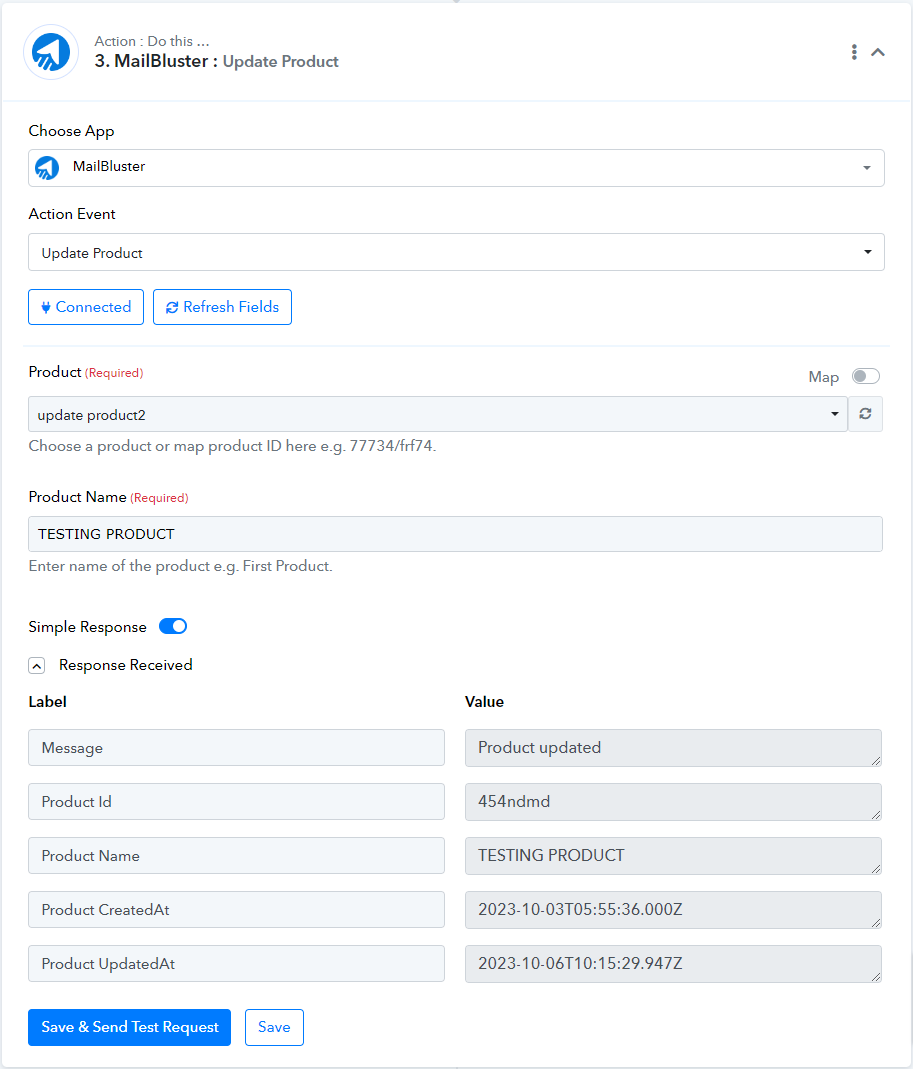Toggle the Map switch for Product

coord(866,376)
